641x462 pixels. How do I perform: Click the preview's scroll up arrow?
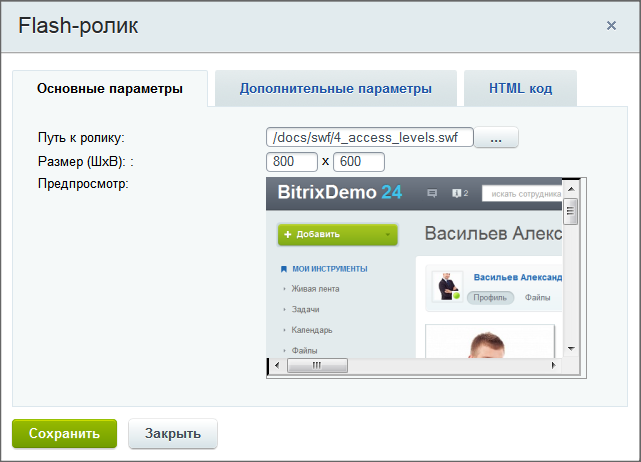point(571,189)
